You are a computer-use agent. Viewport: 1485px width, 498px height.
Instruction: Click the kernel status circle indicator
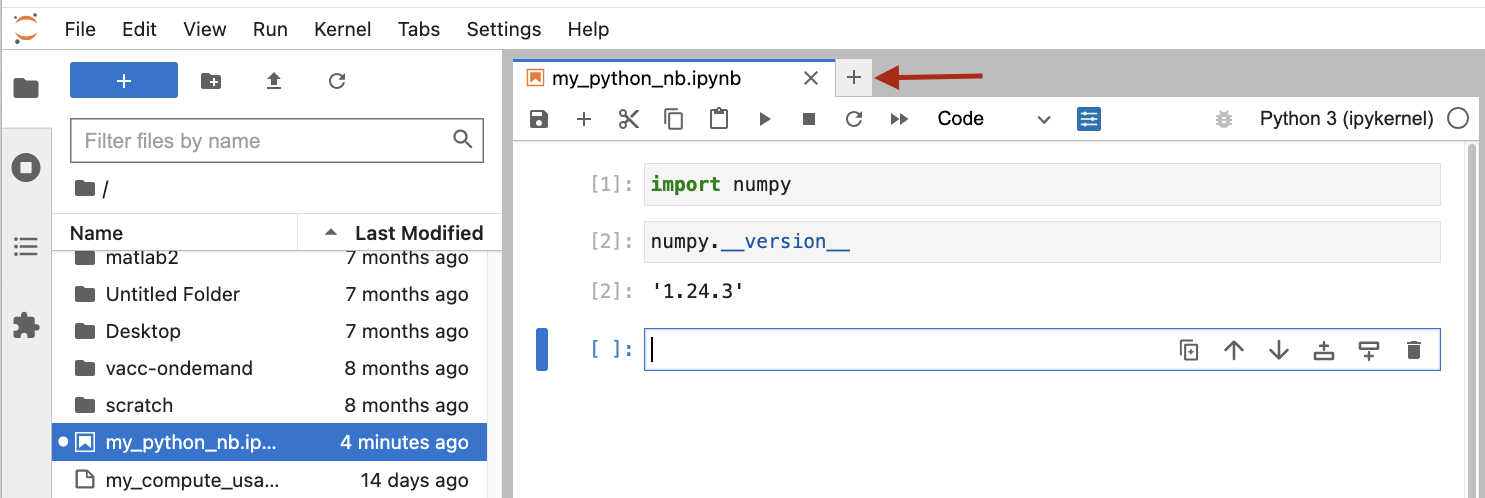click(x=1458, y=119)
